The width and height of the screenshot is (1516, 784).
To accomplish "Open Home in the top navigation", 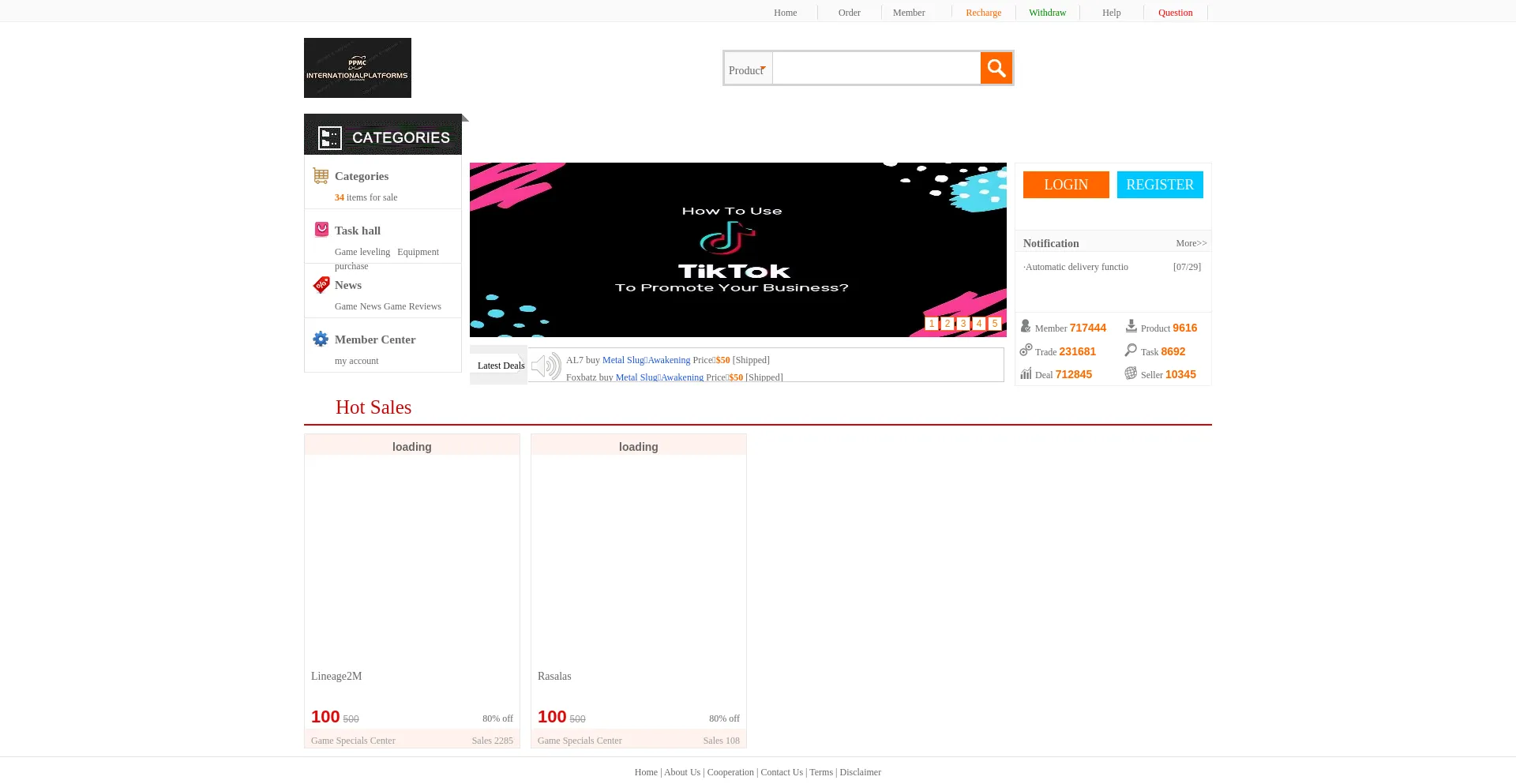I will 785,13.
